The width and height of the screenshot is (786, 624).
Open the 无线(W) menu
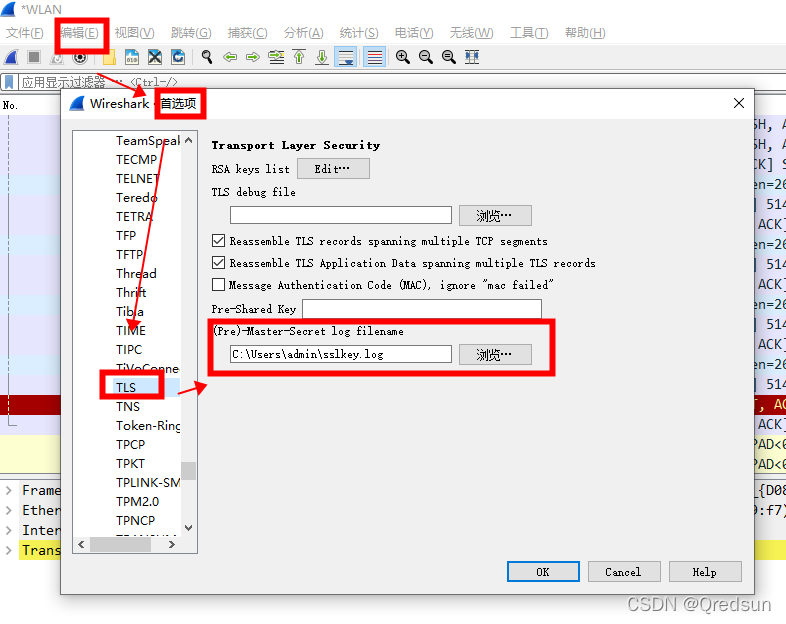(x=471, y=33)
